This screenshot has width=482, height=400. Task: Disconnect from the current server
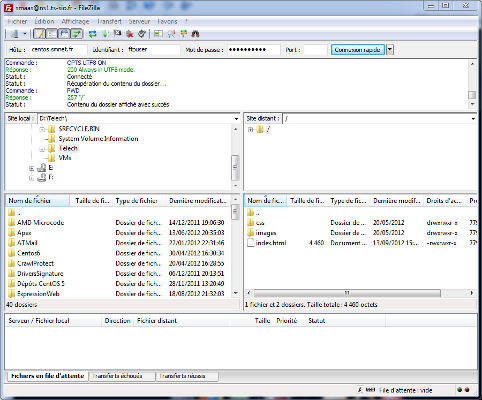[129, 34]
